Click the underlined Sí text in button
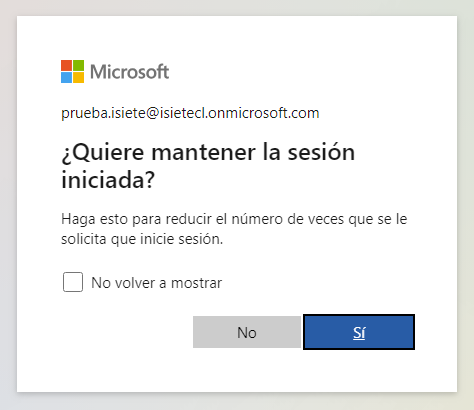Screen dimensions: 474x410 [359, 332]
